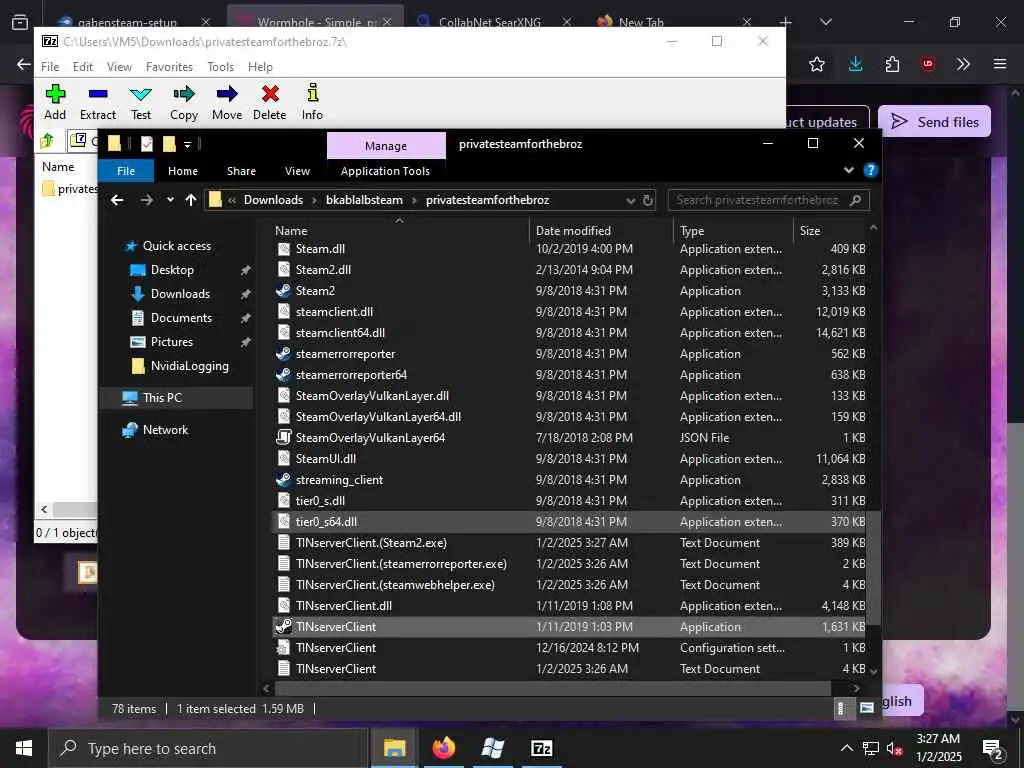
Task: Switch to the Home ribbon tab
Action: tap(183, 171)
